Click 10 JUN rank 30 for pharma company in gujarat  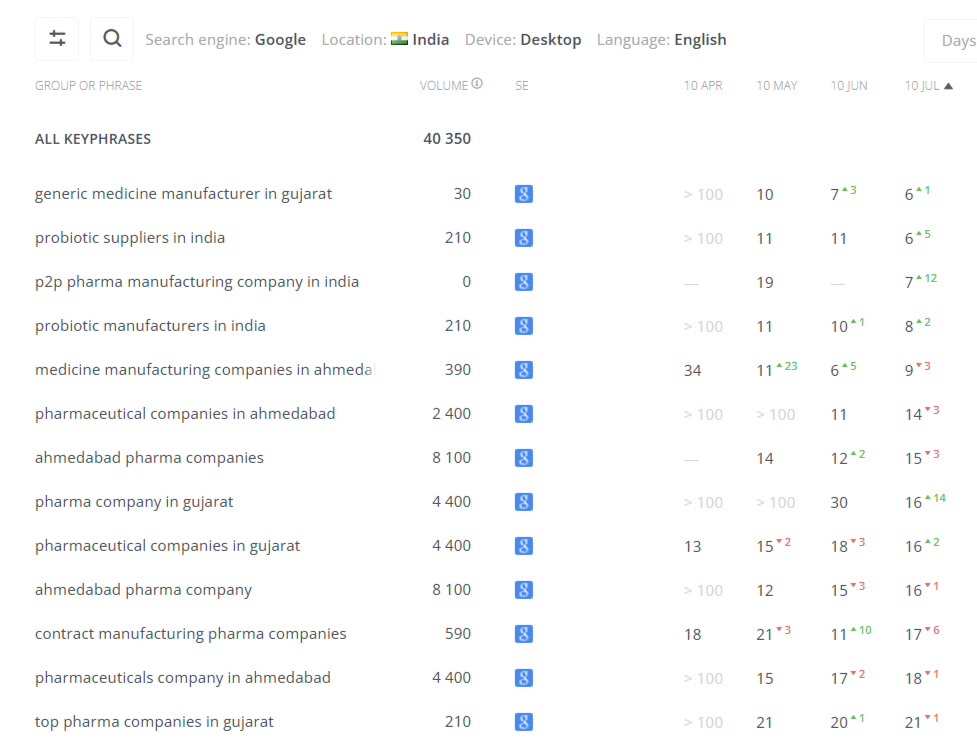839,502
